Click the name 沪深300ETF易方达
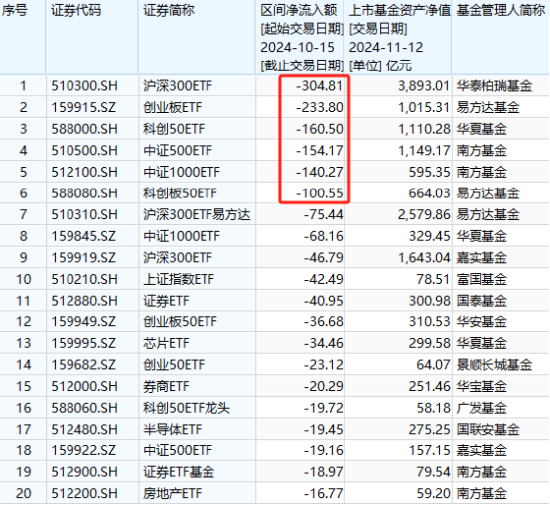550x505 pixels. click(x=197, y=214)
